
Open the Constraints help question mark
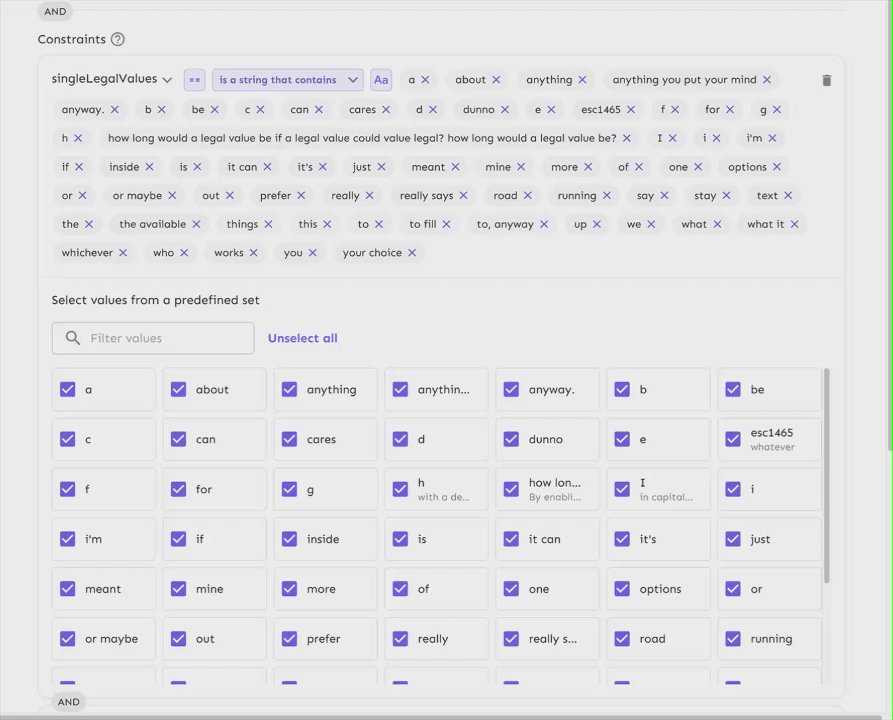pyautogui.click(x=118, y=39)
